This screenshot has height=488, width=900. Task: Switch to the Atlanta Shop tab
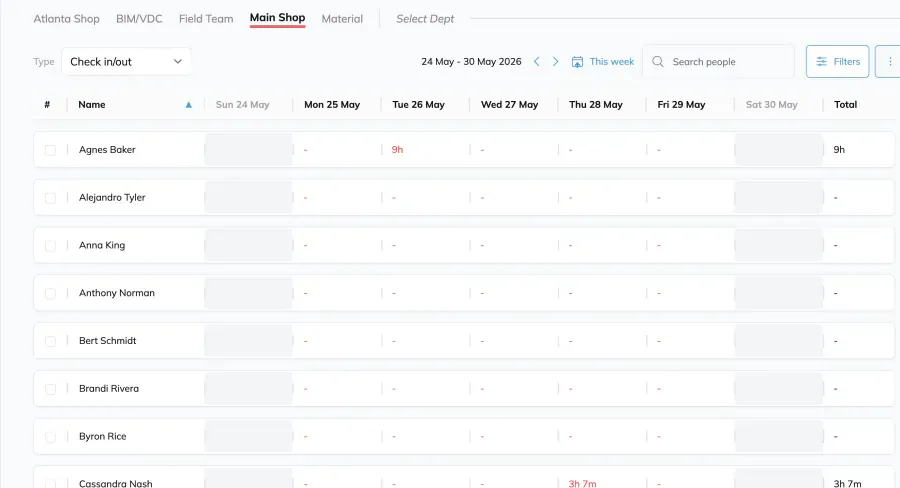click(x=66, y=19)
